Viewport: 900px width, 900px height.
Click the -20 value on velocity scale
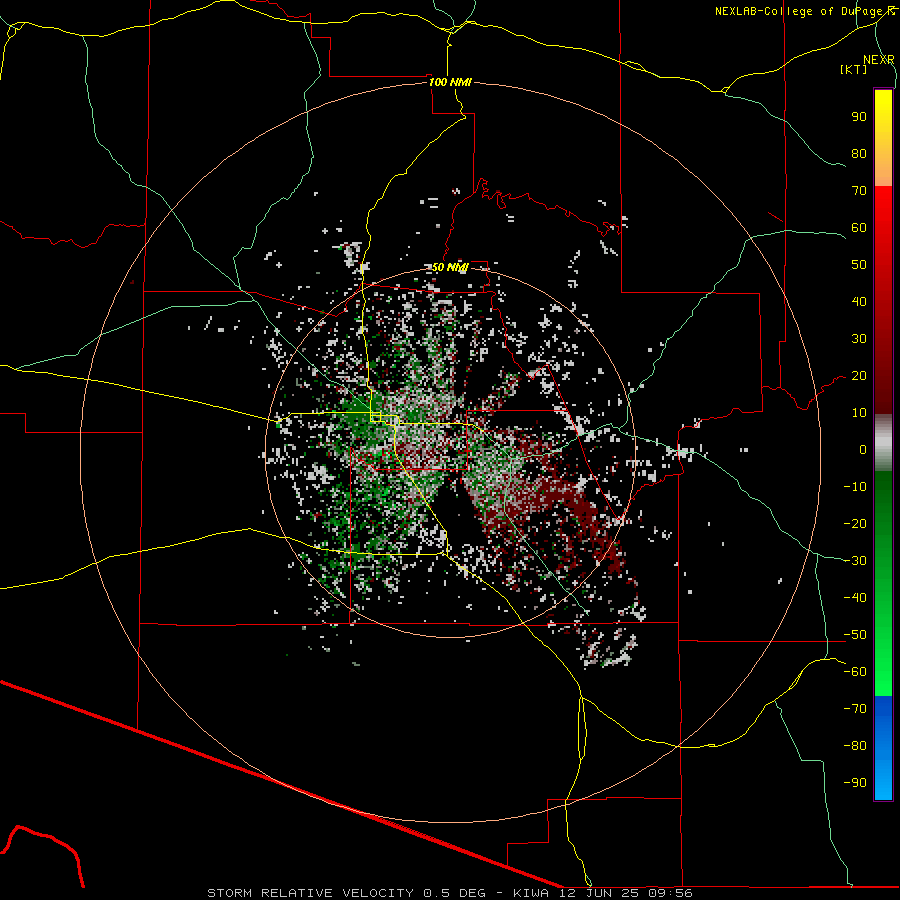click(855, 523)
